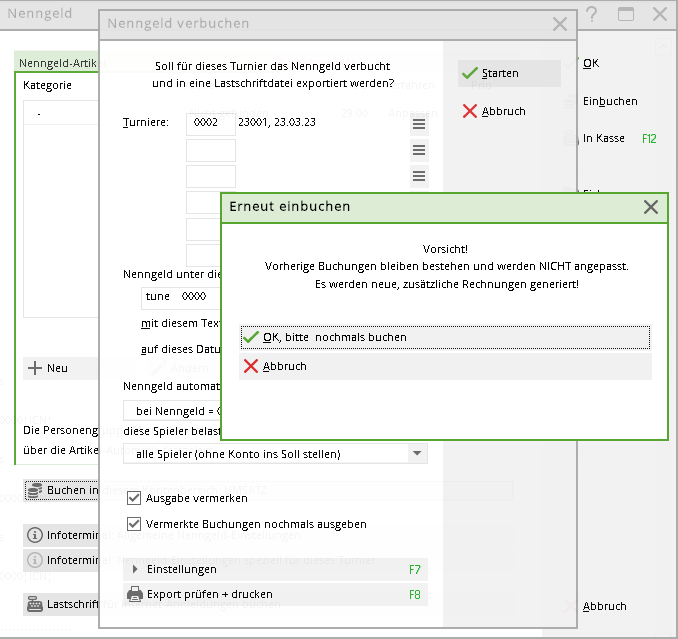Cancel with Abbruch in Erneut einbuchen dialog
The height and width of the screenshot is (639, 678).
(445, 367)
